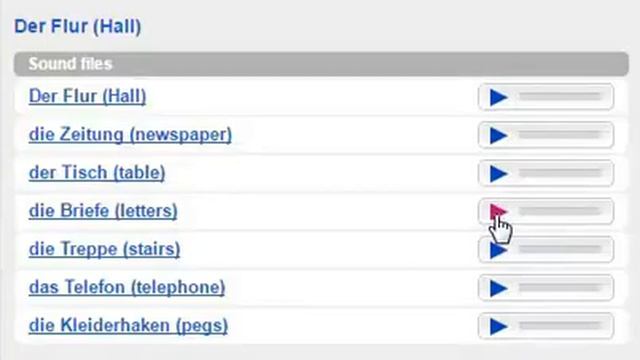Open the das Telefon (telephone) link

coord(127,287)
